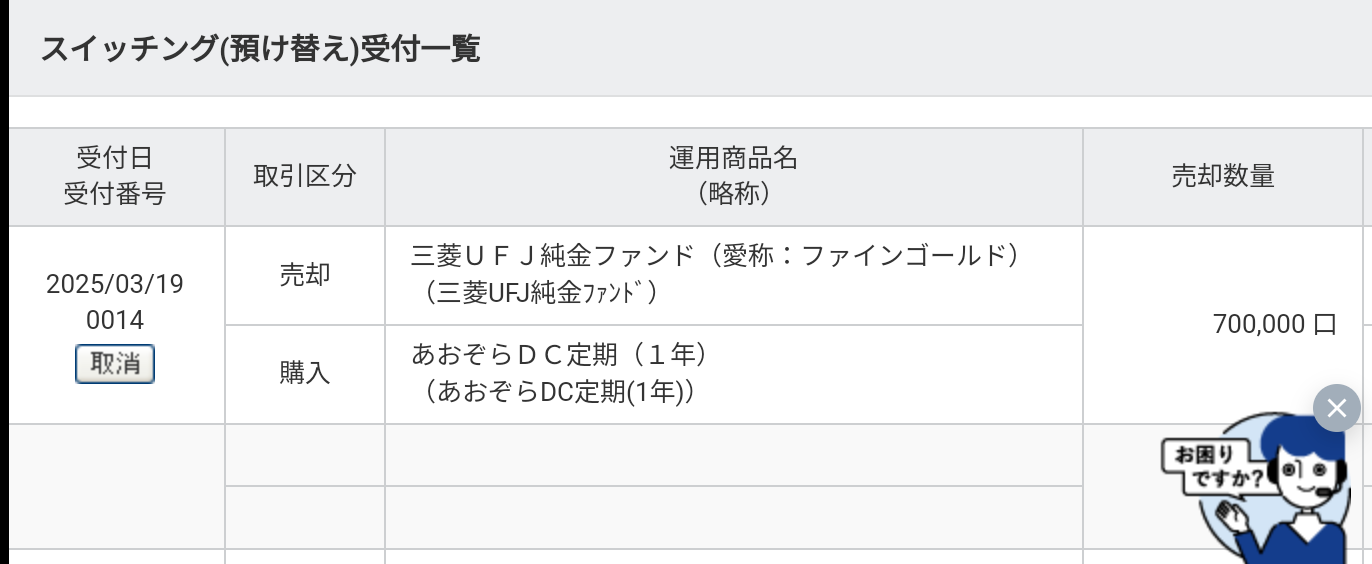The image size is (1372, 564).
Task: Click the 運用商品名 (略称) column header
Action: tap(733, 176)
